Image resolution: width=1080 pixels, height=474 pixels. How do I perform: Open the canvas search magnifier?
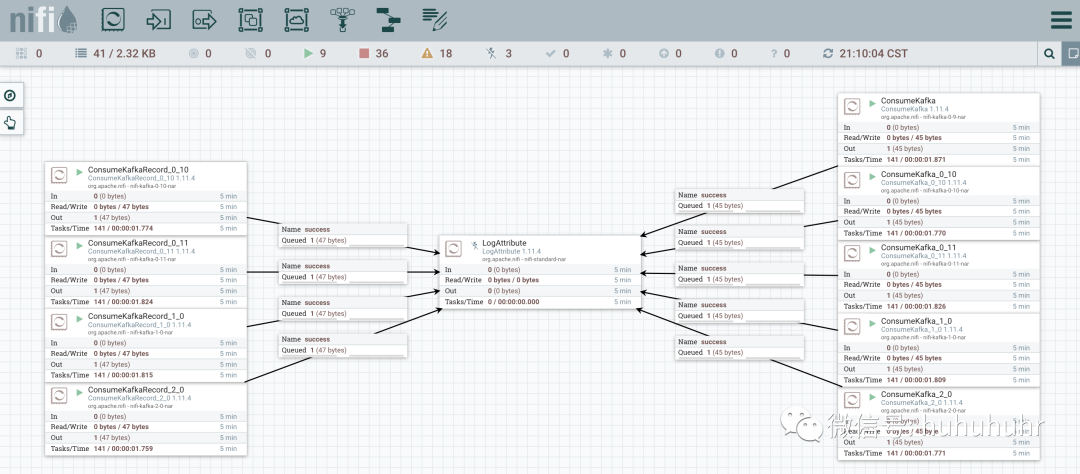point(1049,54)
